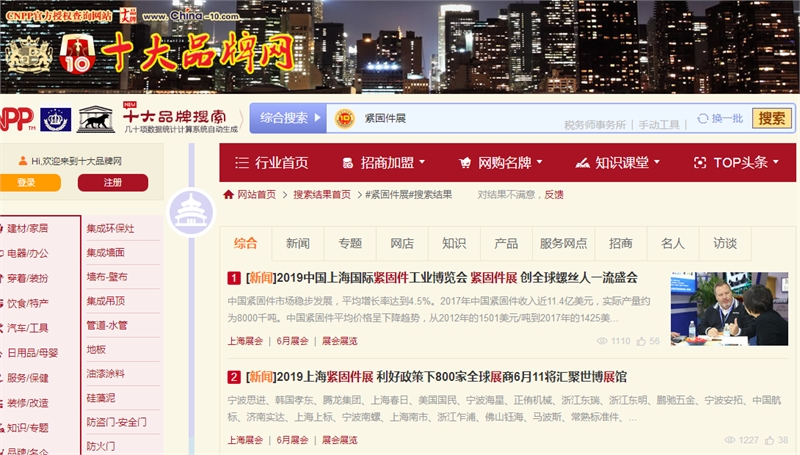Click the 网站首页 breadcrumb link
The width and height of the screenshot is (800, 455).
click(257, 194)
